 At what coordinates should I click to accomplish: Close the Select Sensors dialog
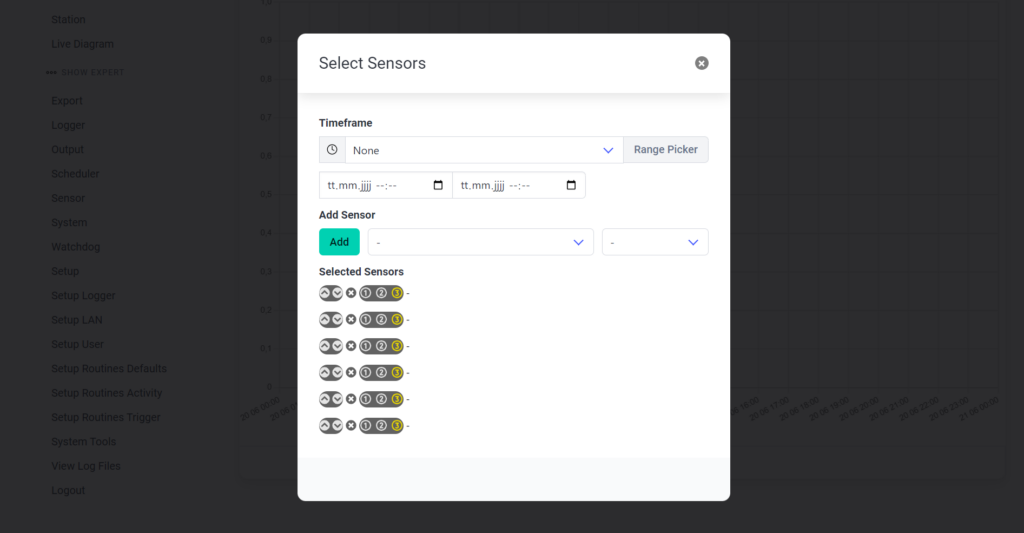(x=701, y=63)
